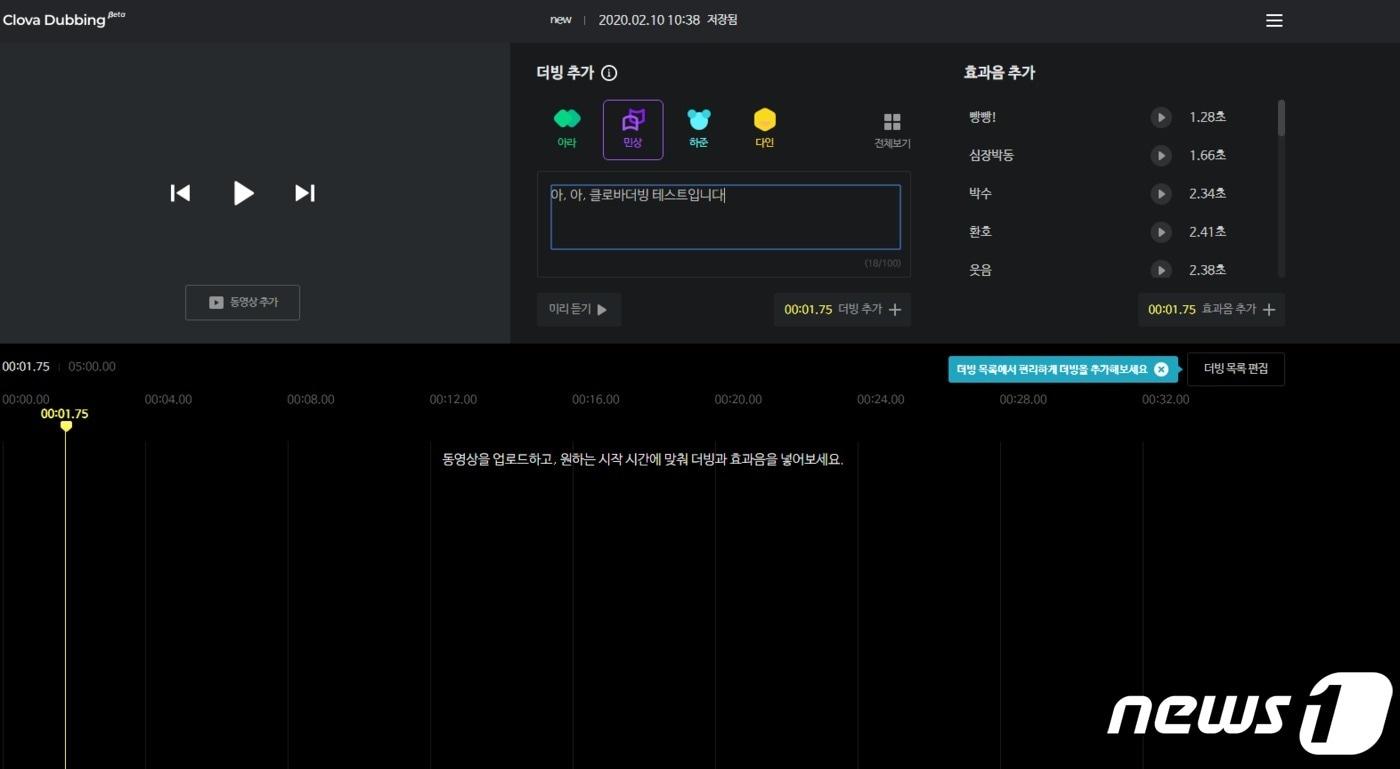Skip to the next position
This screenshot has width=1400, height=769.
(x=305, y=193)
